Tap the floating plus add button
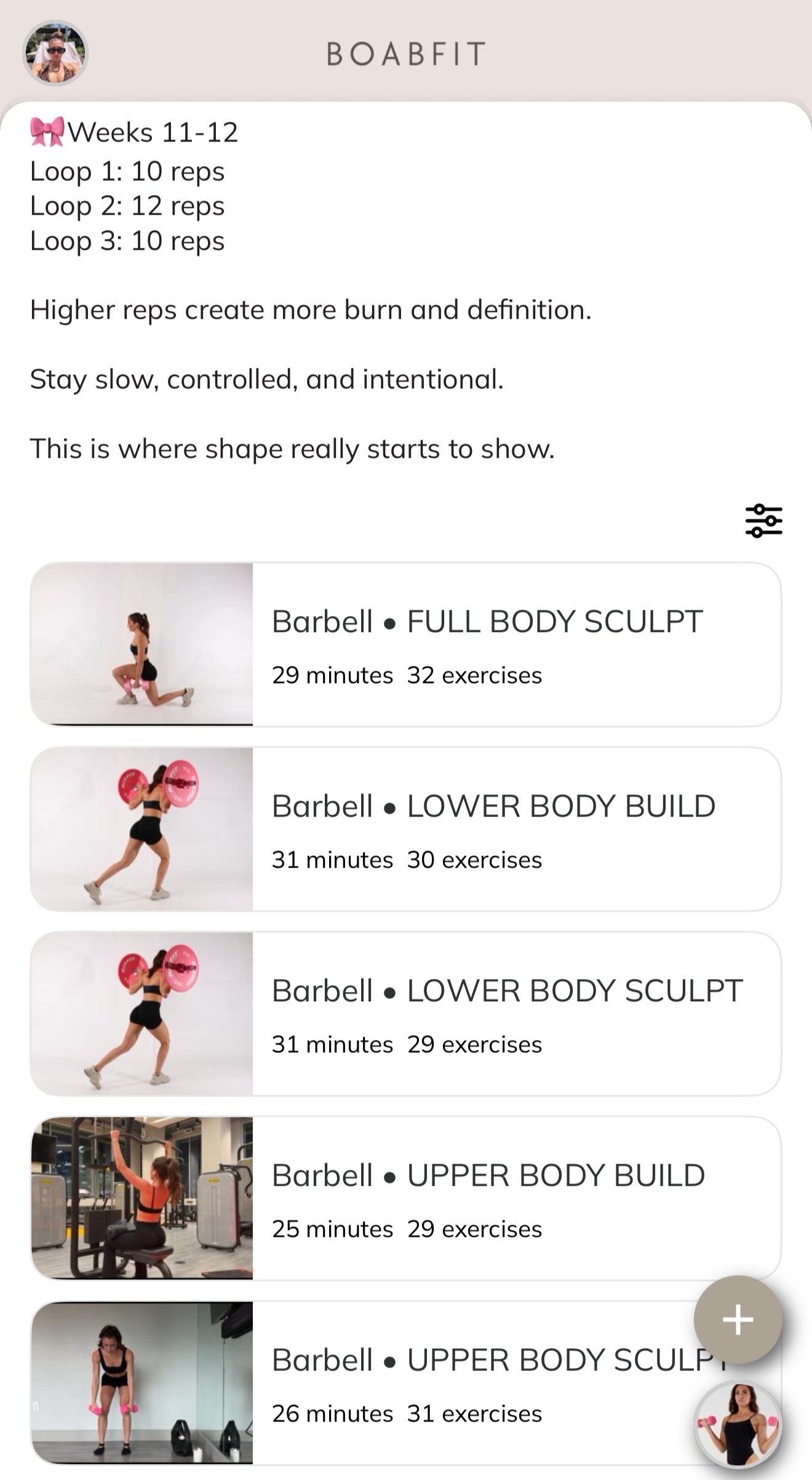 [738, 1319]
